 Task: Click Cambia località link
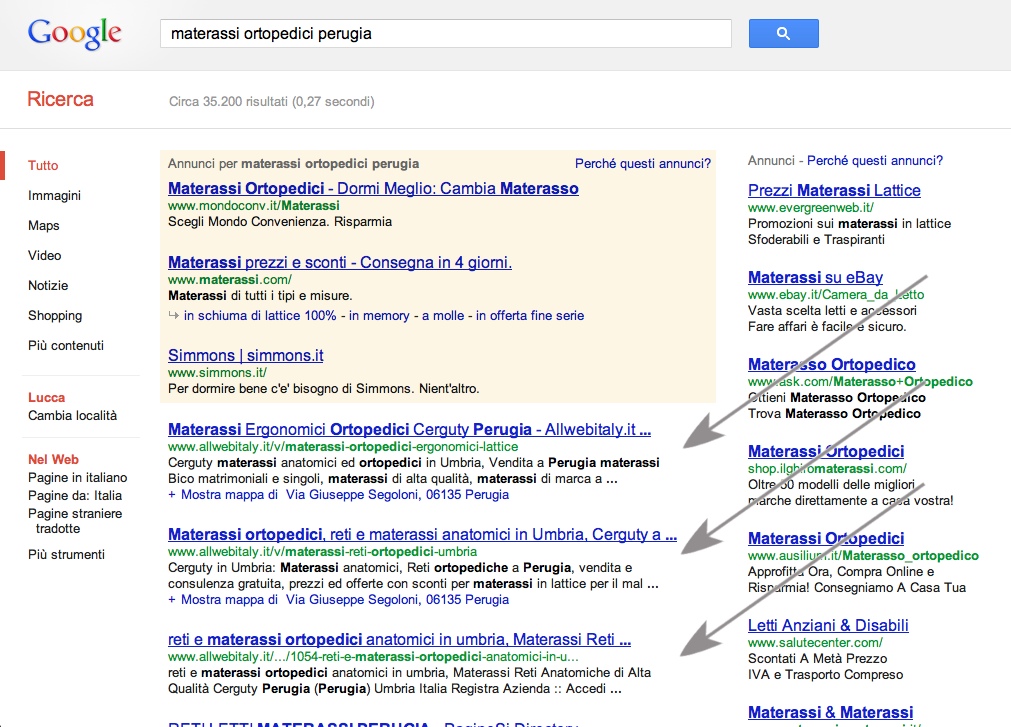pos(72,416)
